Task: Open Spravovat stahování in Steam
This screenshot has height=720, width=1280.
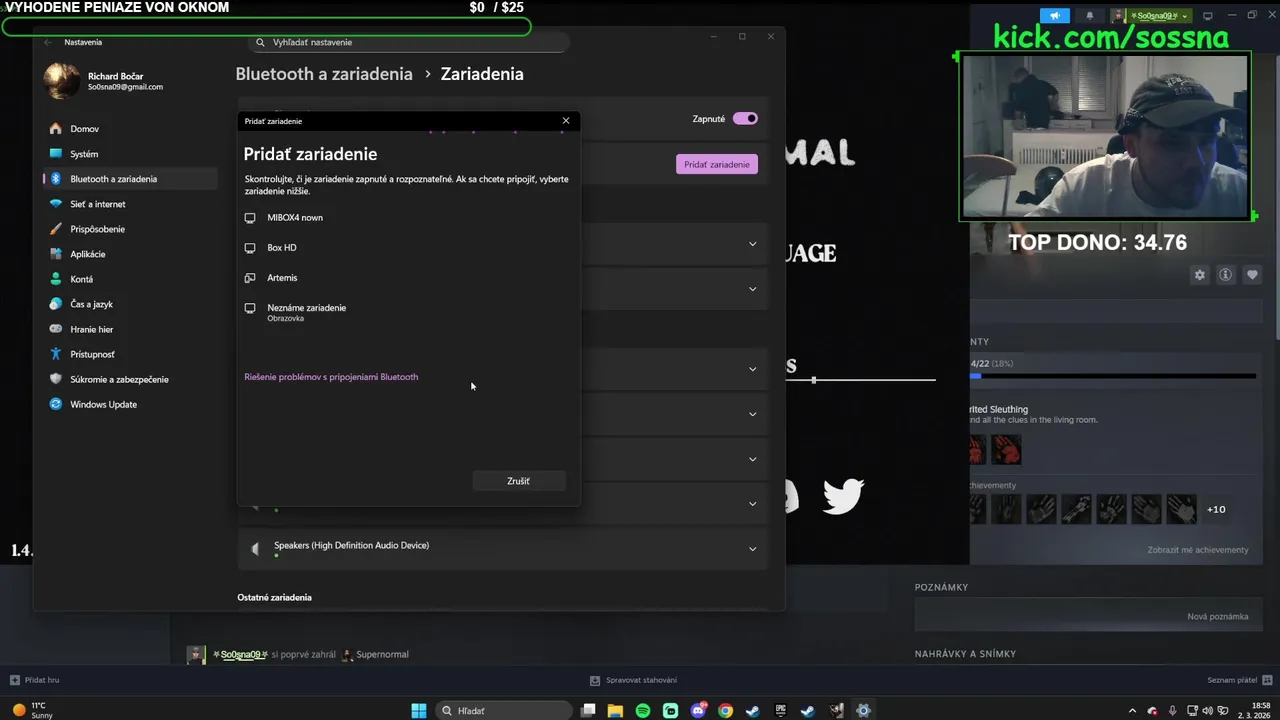Action: click(634, 680)
